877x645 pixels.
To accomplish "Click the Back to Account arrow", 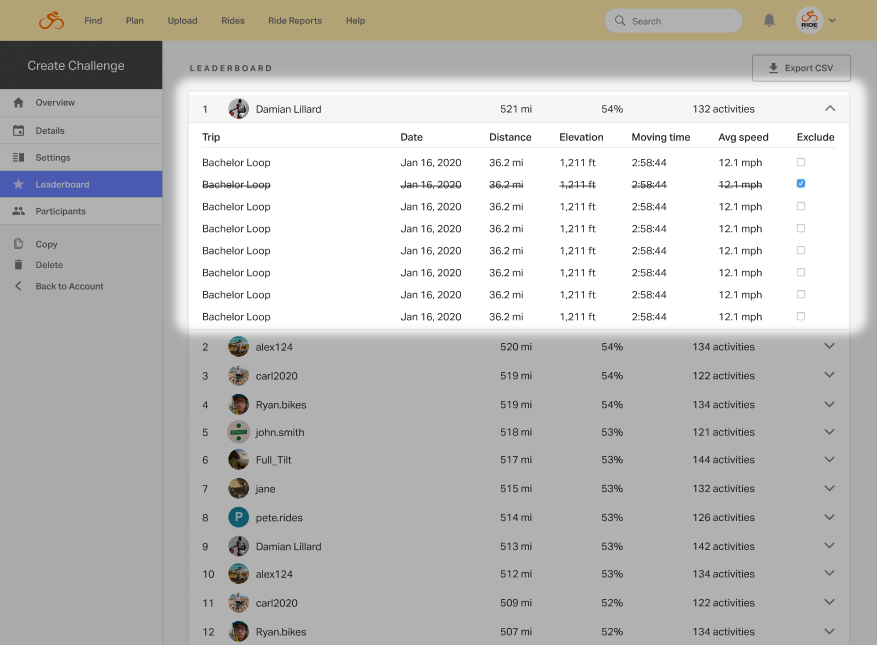I will coord(18,286).
